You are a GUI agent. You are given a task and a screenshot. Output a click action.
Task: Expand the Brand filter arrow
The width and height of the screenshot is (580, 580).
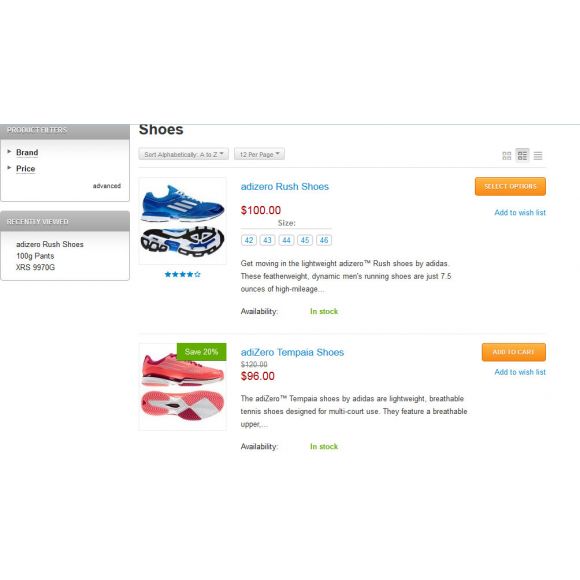click(x=9, y=151)
